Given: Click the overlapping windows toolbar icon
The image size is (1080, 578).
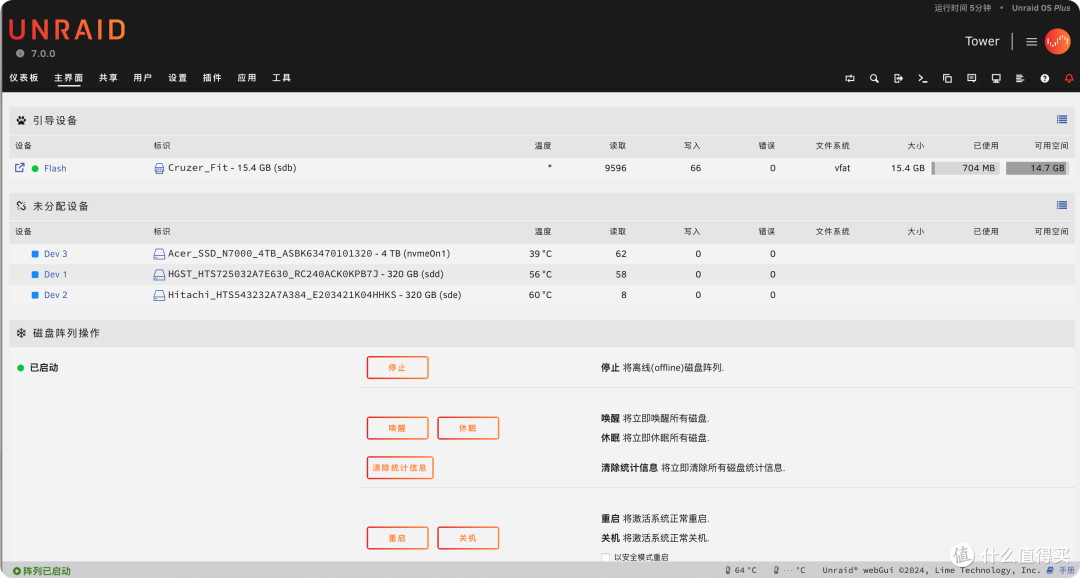Looking at the screenshot, I should coord(947,79).
